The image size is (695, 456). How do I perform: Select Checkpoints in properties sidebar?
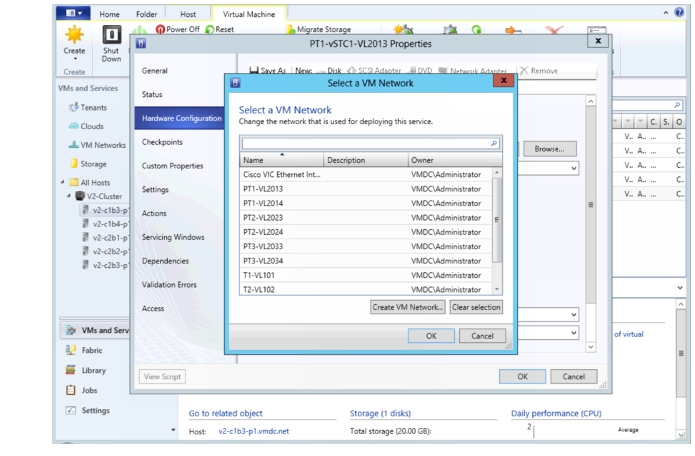(x=162, y=142)
